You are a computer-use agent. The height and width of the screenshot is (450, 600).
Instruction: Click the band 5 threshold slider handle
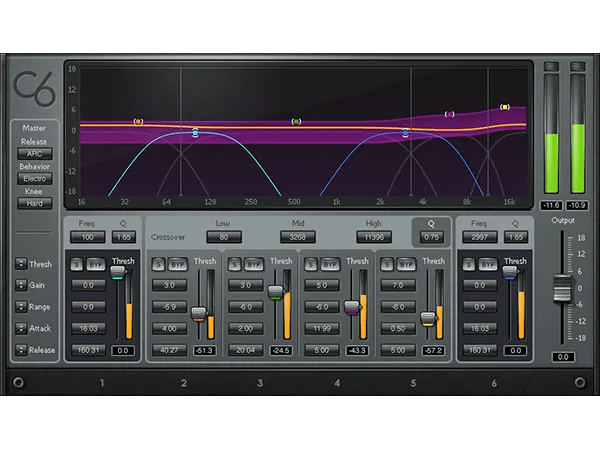coord(428,319)
